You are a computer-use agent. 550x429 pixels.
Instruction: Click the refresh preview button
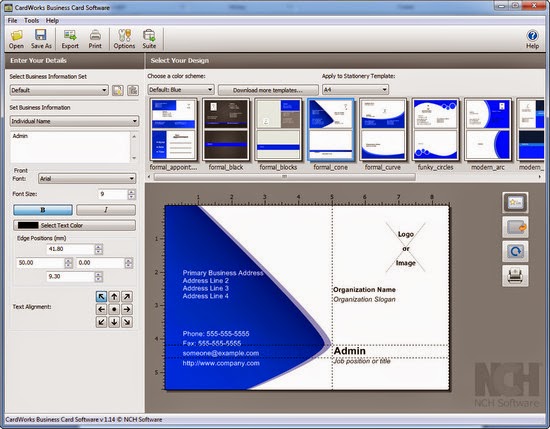click(515, 252)
